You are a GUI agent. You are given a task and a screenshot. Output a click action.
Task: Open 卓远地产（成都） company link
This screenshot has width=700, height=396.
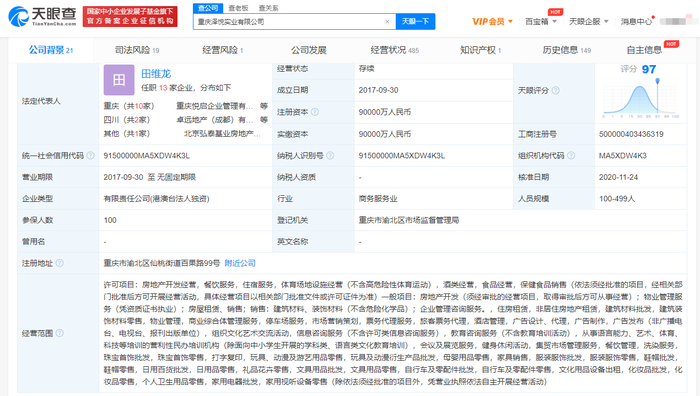coord(215,120)
